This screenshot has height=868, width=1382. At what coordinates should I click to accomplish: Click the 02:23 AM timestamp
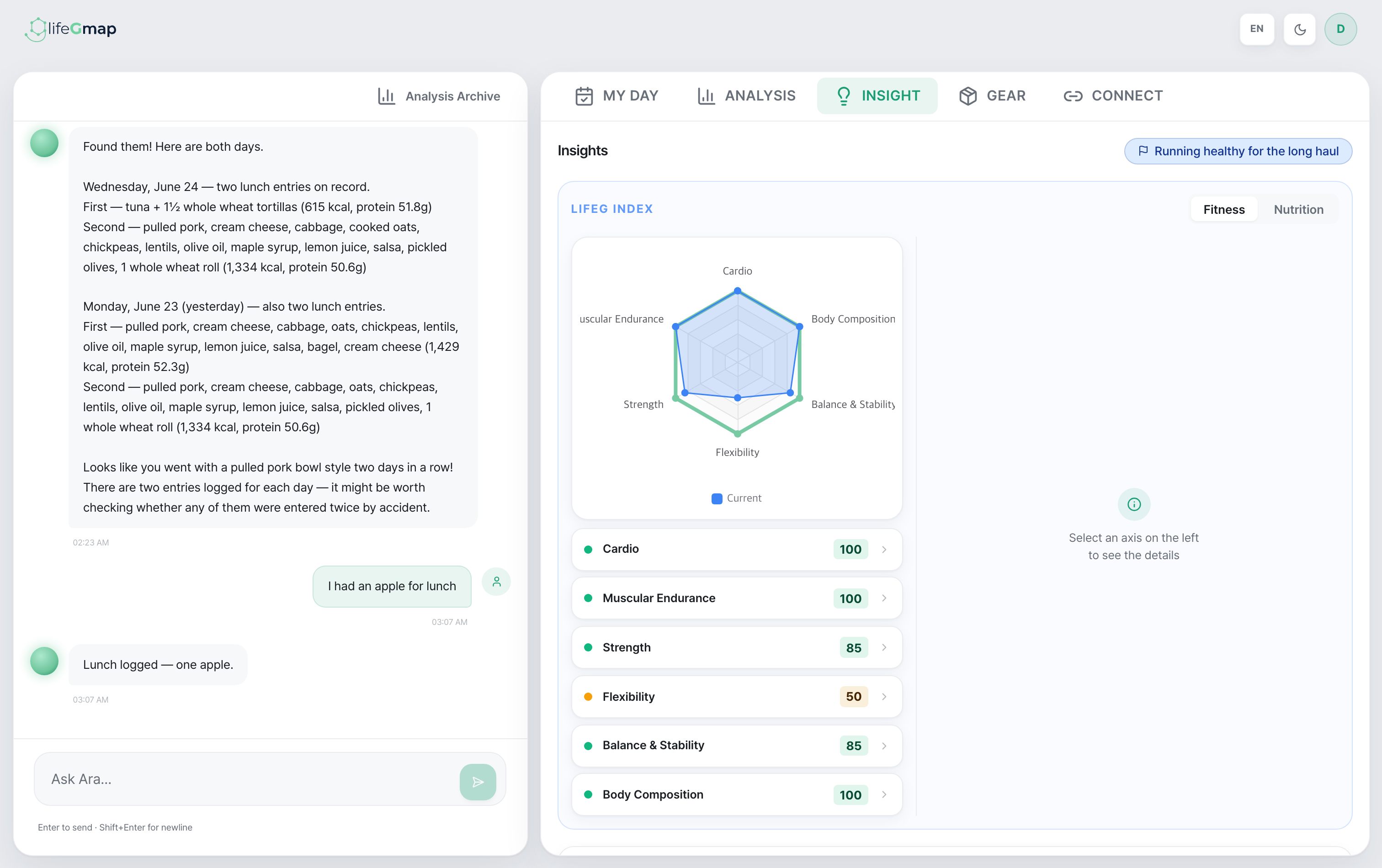(x=90, y=543)
